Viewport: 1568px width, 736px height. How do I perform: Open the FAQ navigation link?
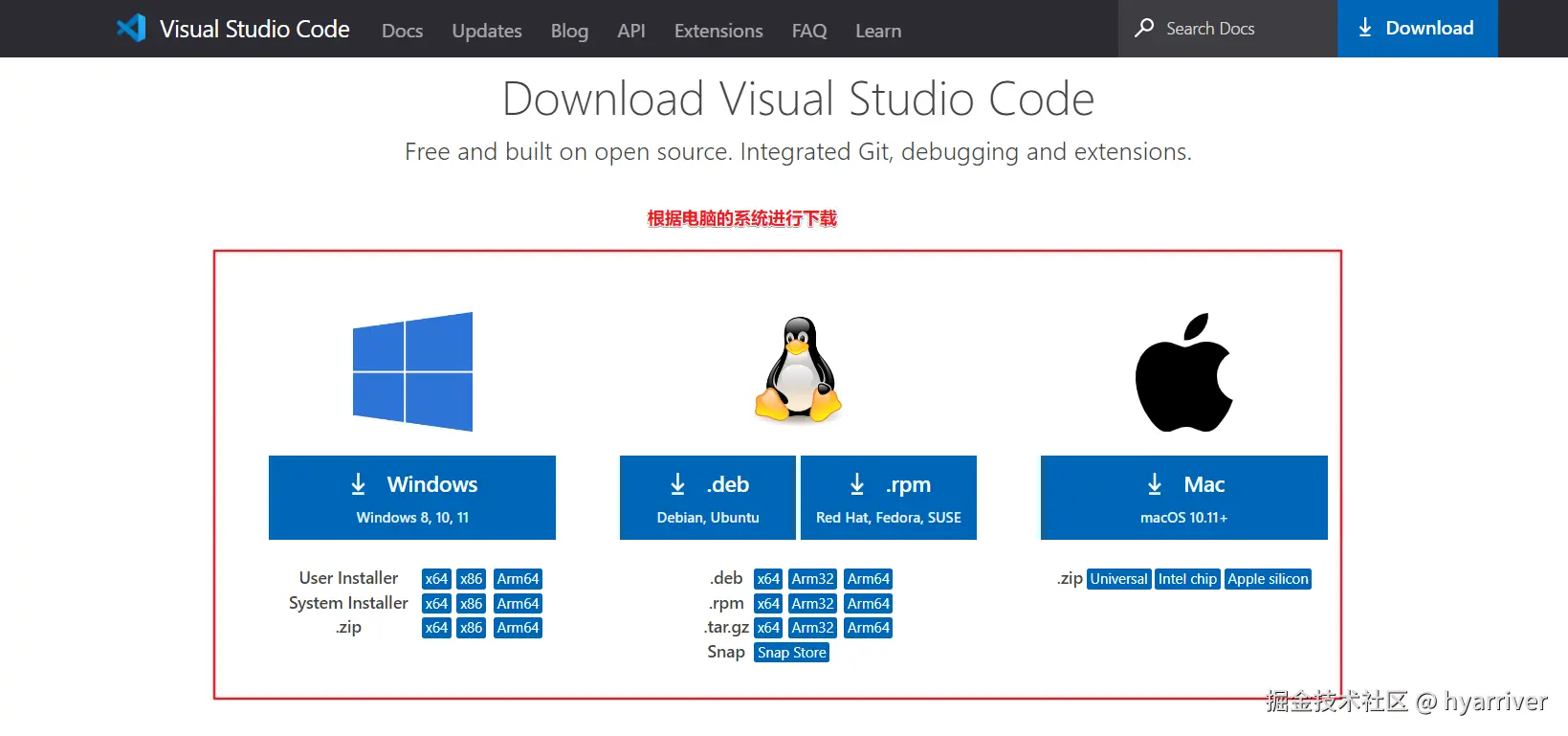[x=809, y=31]
